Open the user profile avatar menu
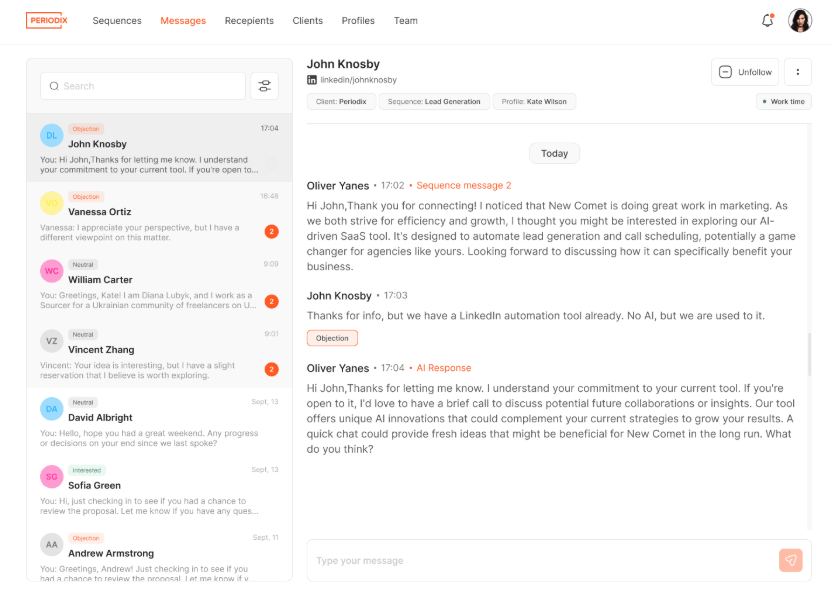Image resolution: width=832 pixels, height=591 pixels. coord(800,21)
